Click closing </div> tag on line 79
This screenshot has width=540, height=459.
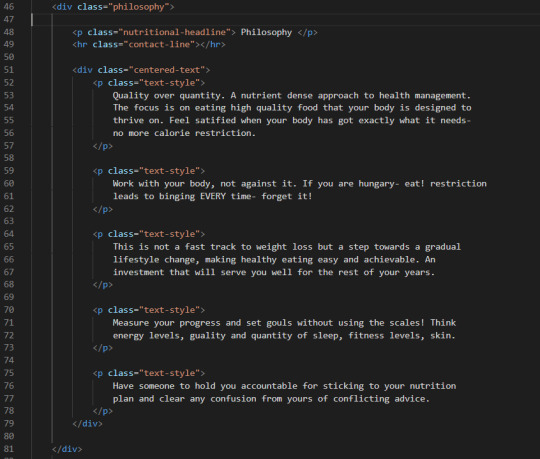point(87,424)
